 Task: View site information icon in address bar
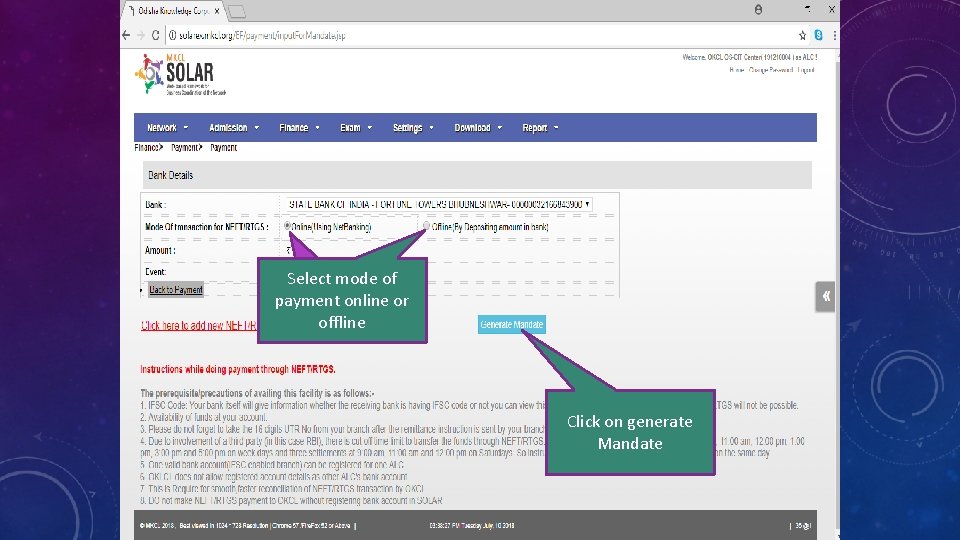(x=173, y=36)
